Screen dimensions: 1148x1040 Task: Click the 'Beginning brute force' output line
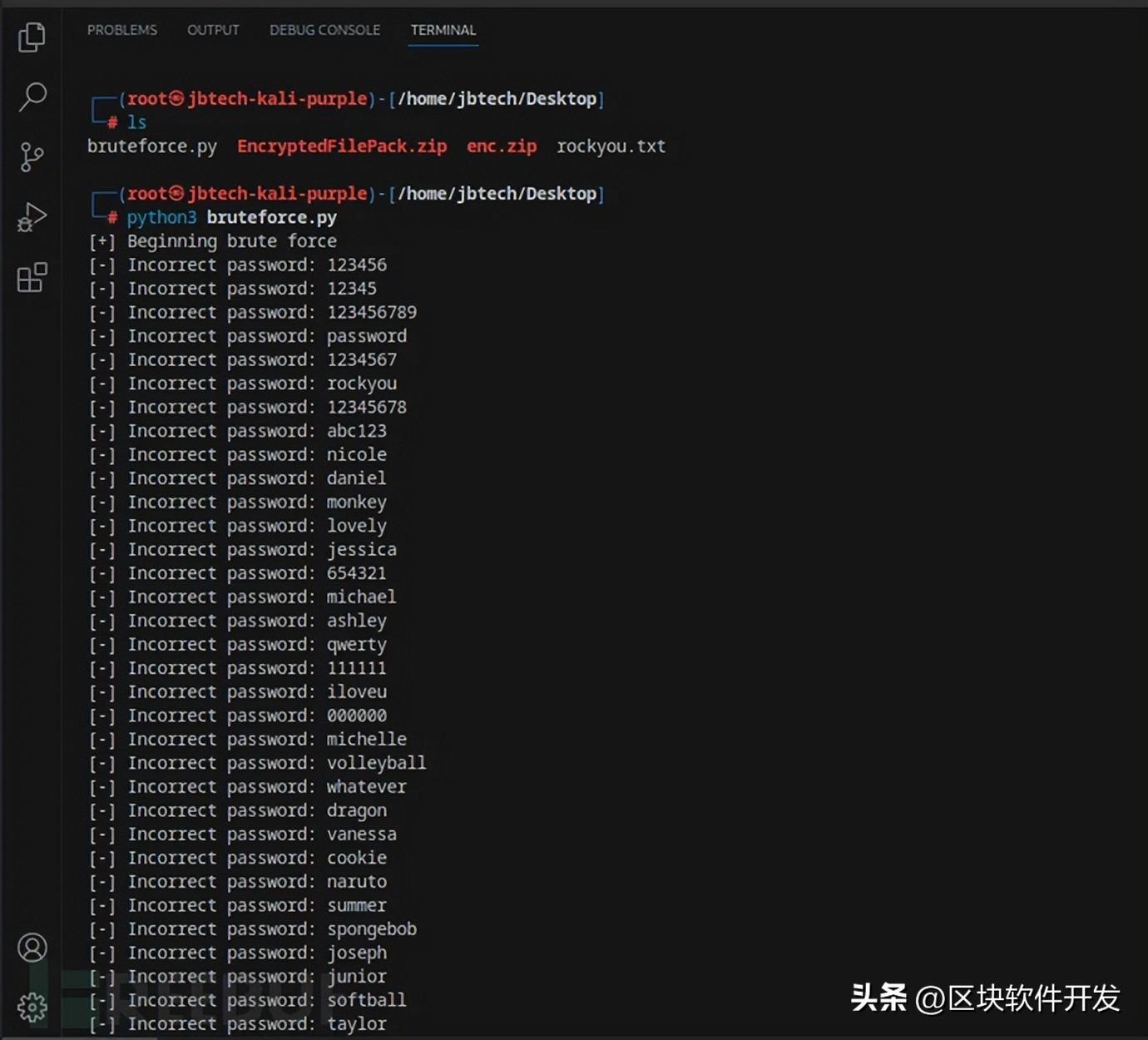(211, 241)
